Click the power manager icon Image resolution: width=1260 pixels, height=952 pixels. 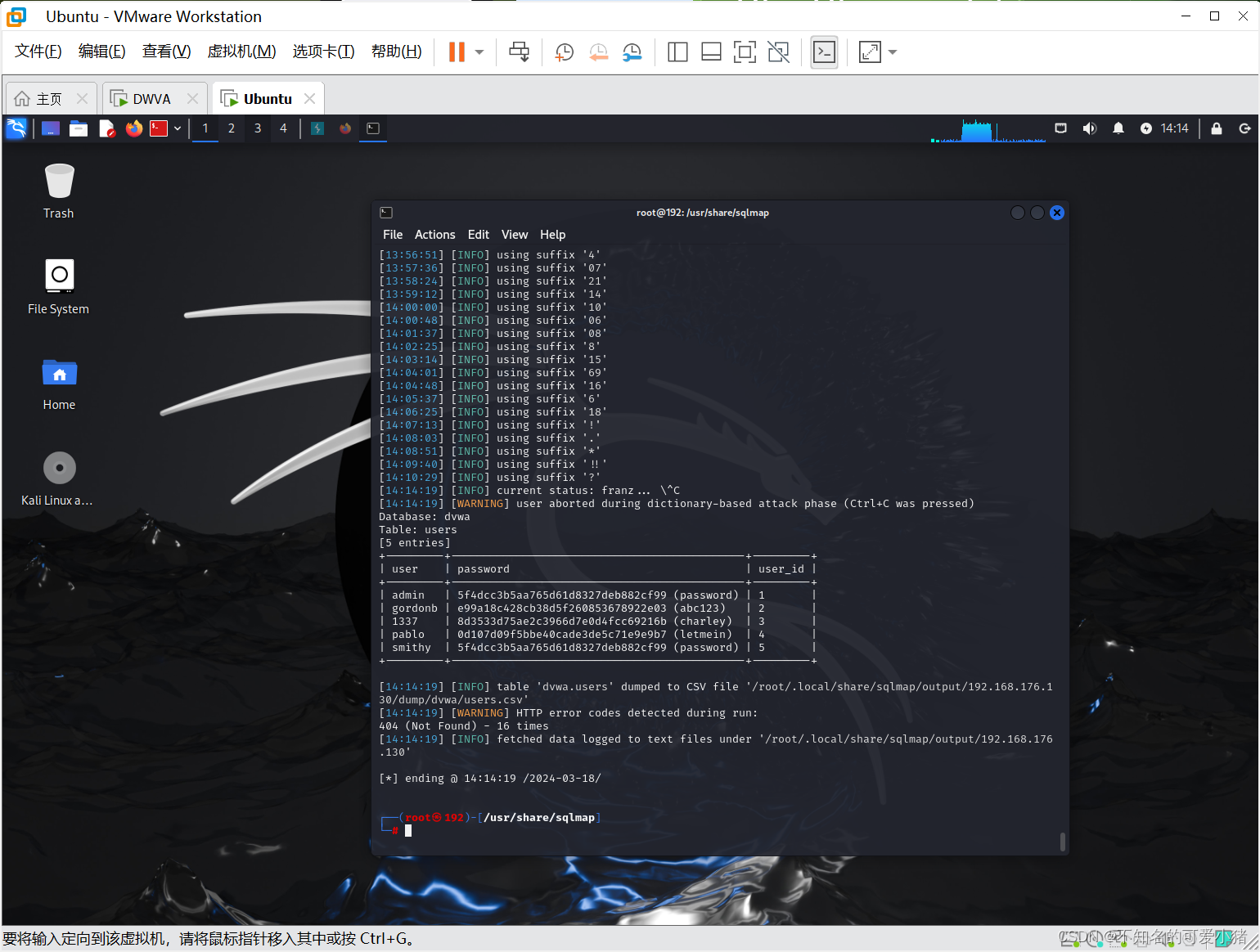coord(1146,128)
